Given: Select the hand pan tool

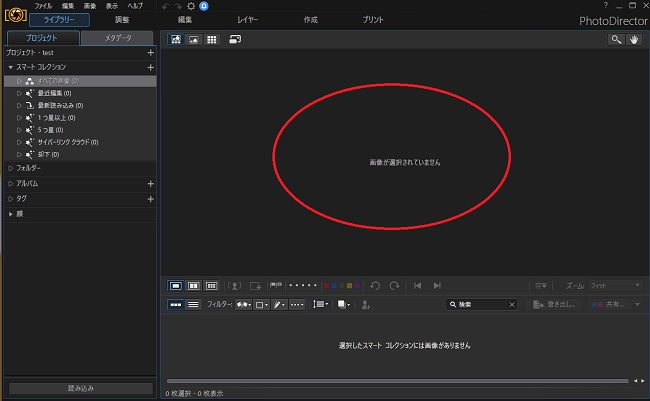Looking at the screenshot, I should (634, 39).
